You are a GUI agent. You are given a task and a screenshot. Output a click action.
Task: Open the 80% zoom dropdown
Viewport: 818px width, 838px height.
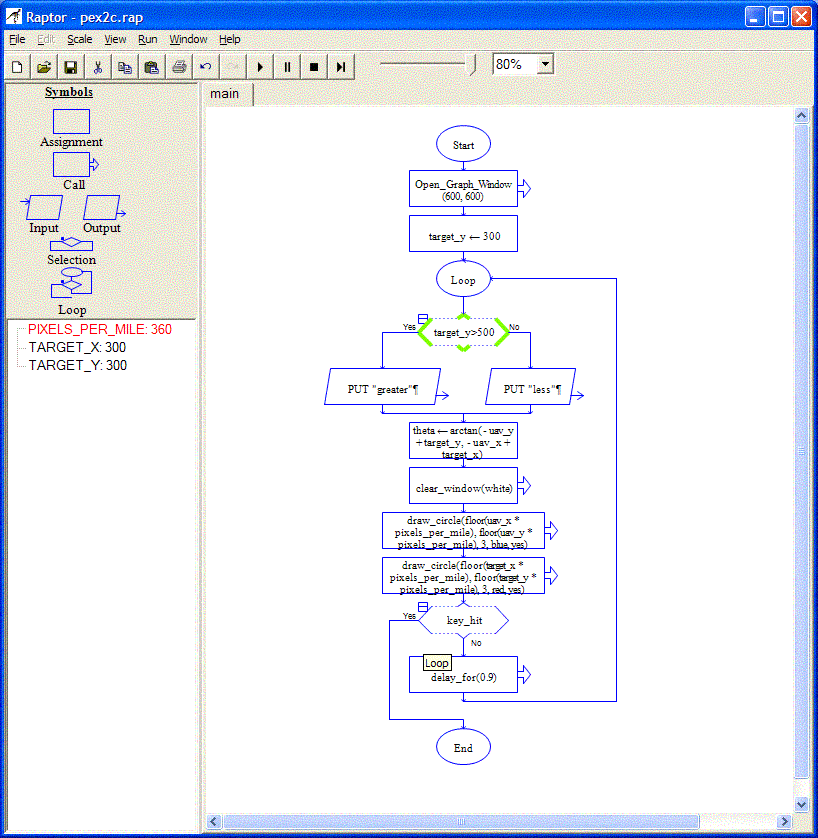click(x=545, y=64)
